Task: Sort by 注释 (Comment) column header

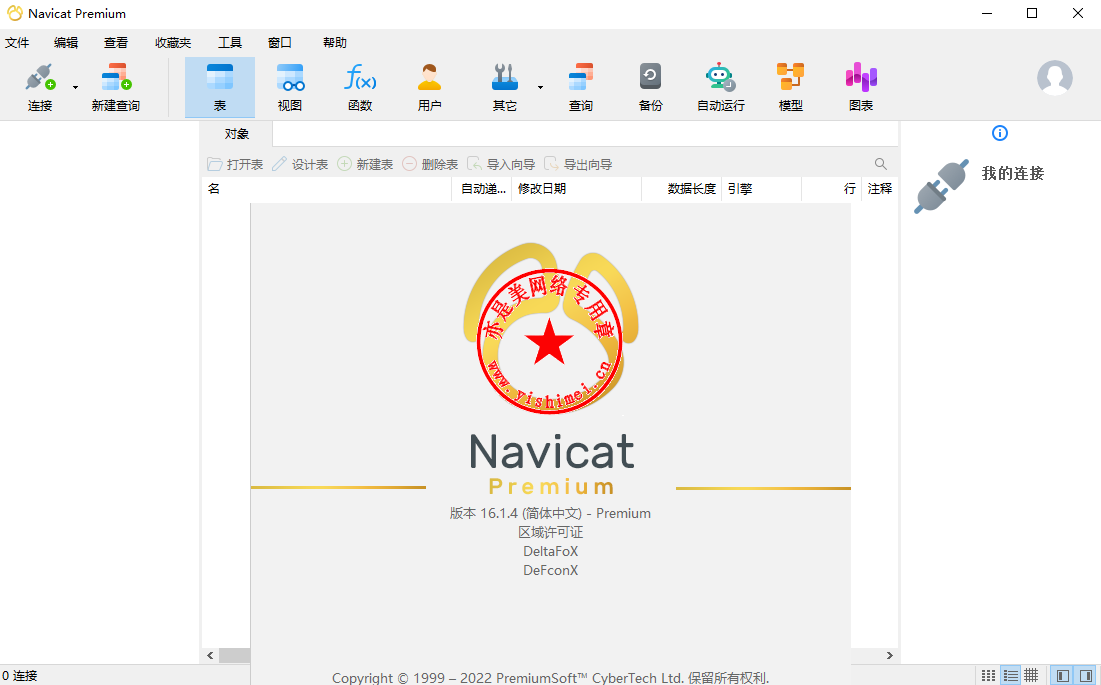Action: tap(880, 189)
